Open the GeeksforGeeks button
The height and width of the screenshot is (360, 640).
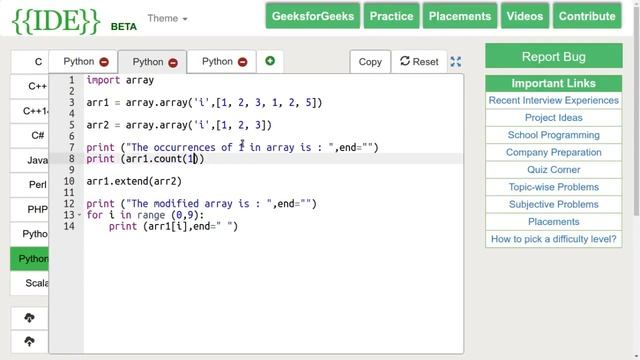(313, 16)
